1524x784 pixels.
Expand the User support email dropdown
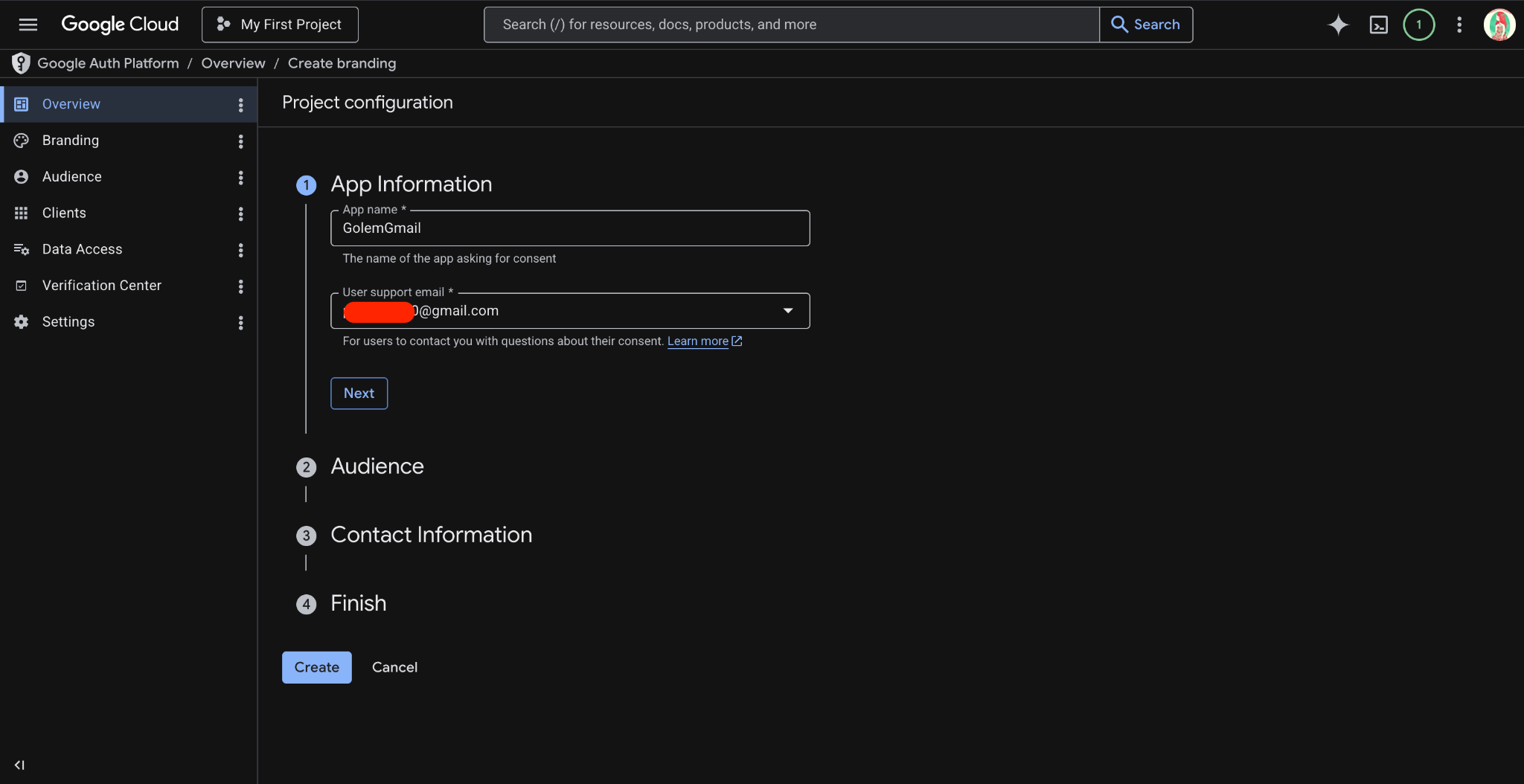(x=788, y=311)
